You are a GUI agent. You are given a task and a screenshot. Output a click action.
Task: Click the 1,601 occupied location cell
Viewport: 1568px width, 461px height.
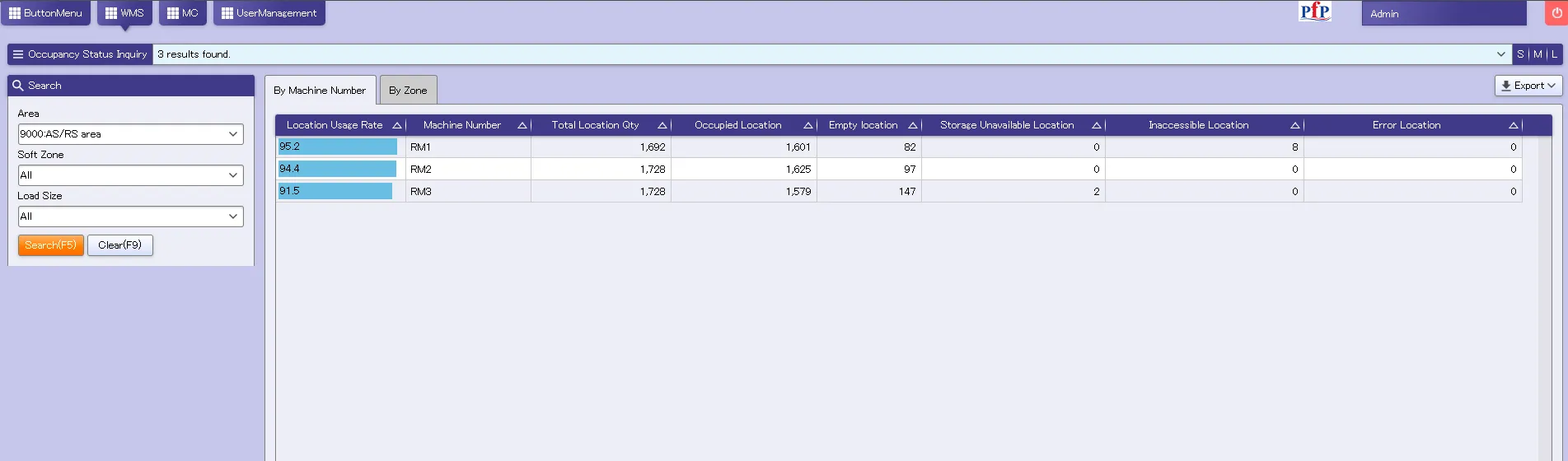coord(744,147)
